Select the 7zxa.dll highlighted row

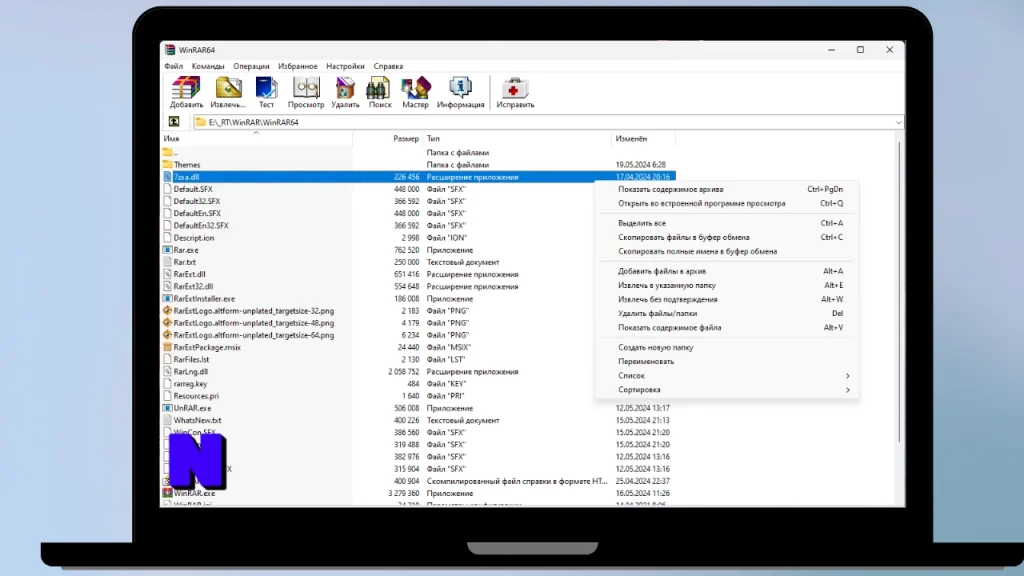tap(418, 177)
